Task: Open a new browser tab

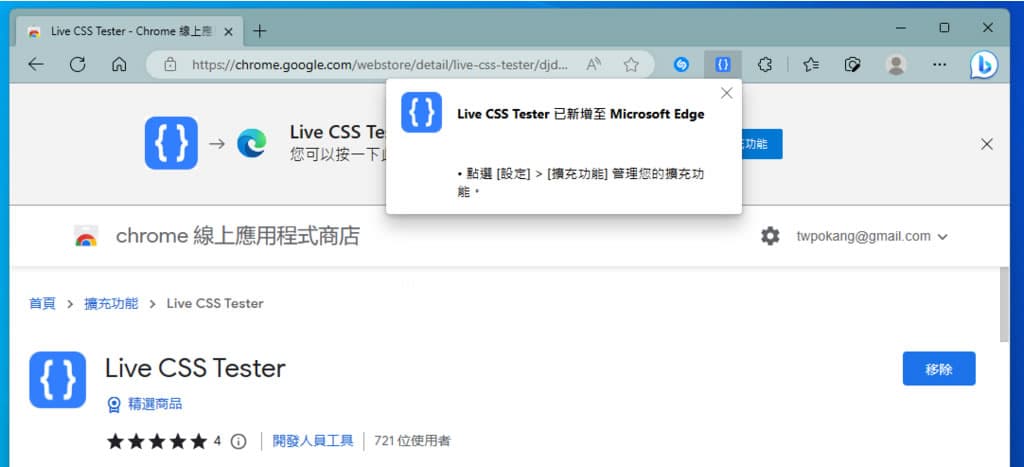Action: (x=259, y=31)
